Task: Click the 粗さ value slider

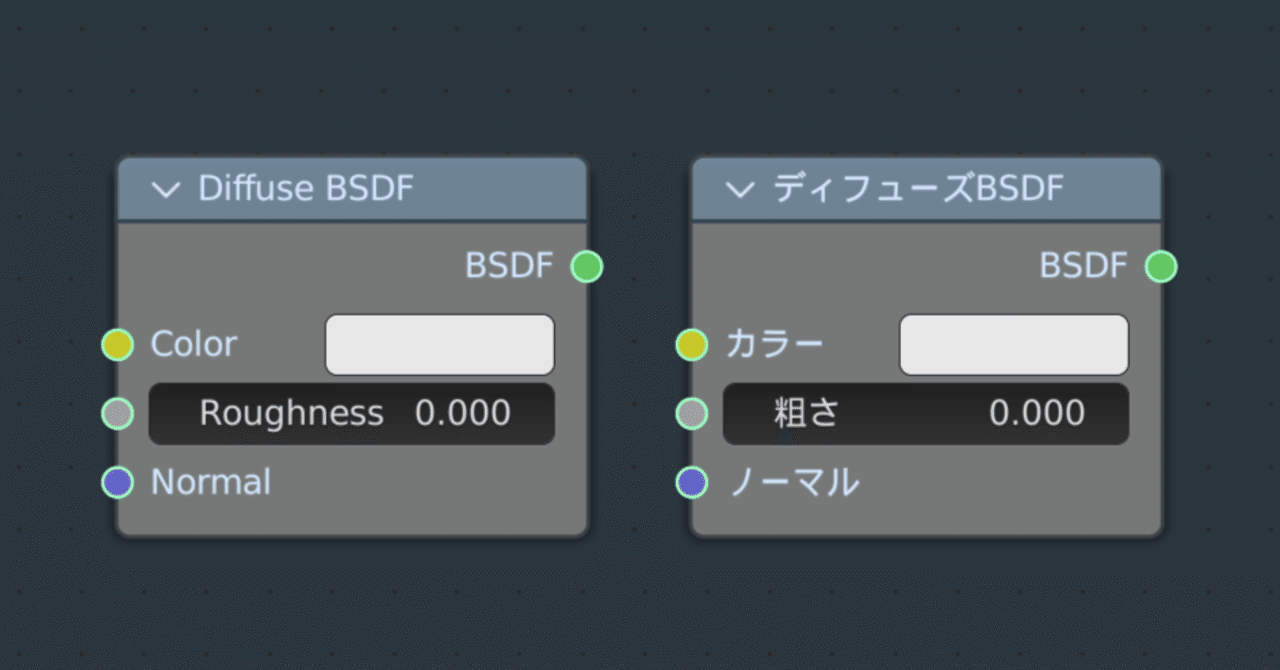Action: pos(927,413)
